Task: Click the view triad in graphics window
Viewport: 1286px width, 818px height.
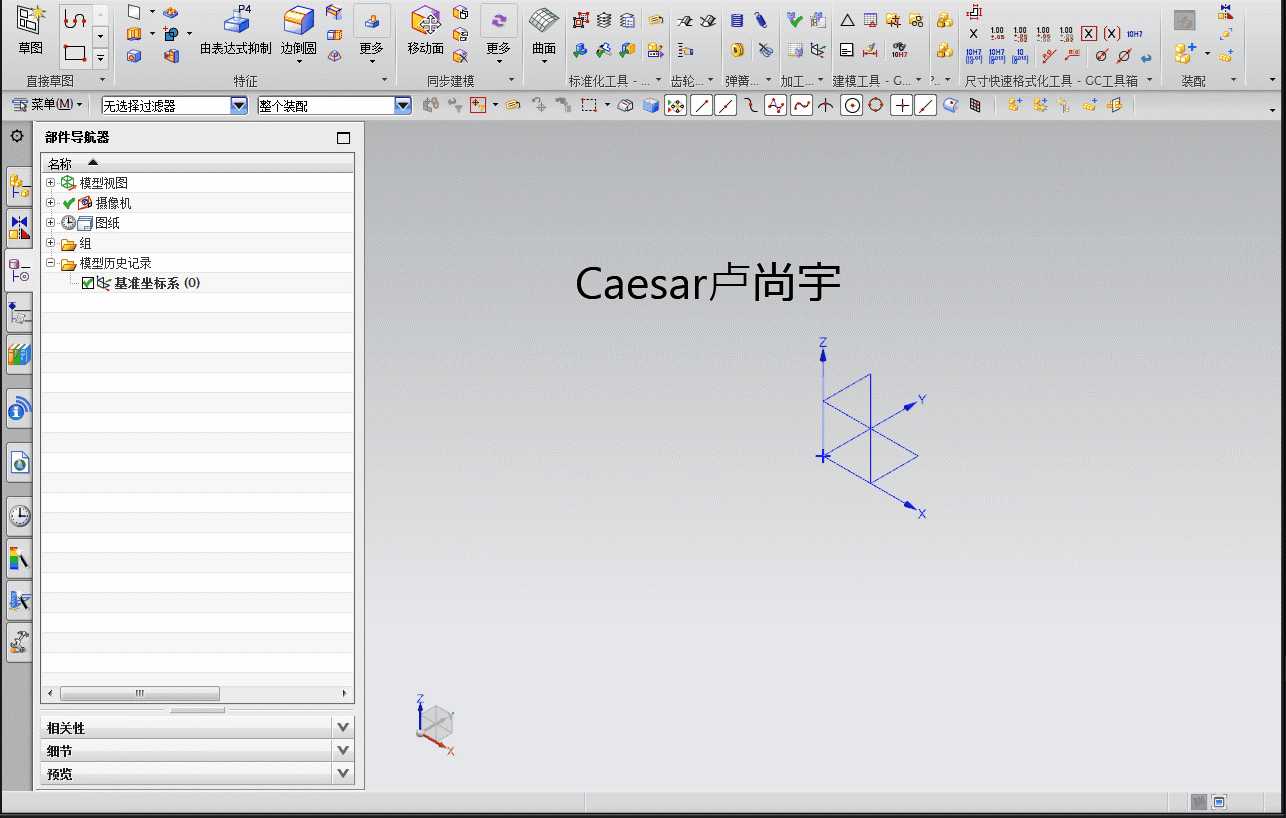Action: (x=436, y=722)
